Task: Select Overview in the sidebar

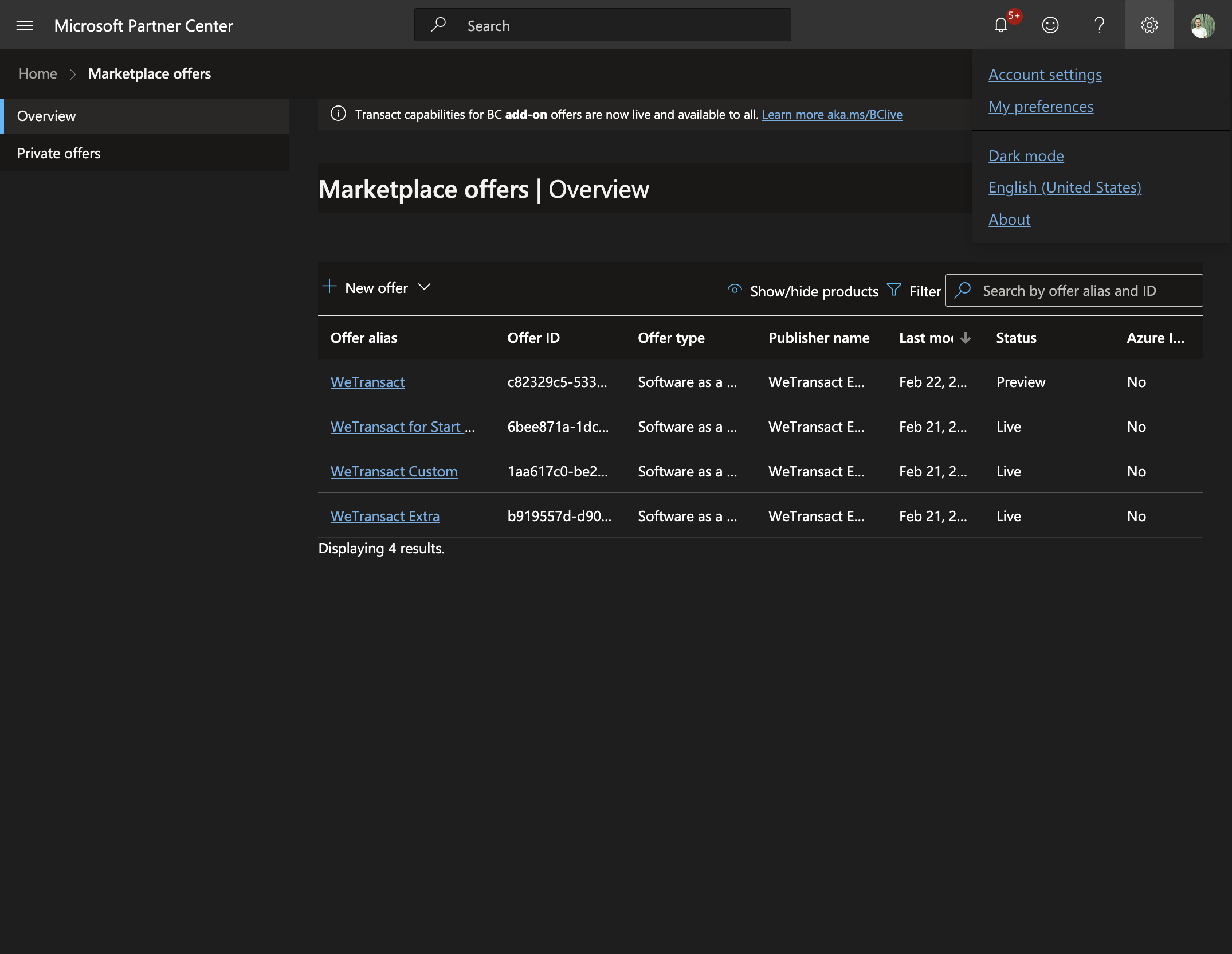Action: click(x=144, y=116)
